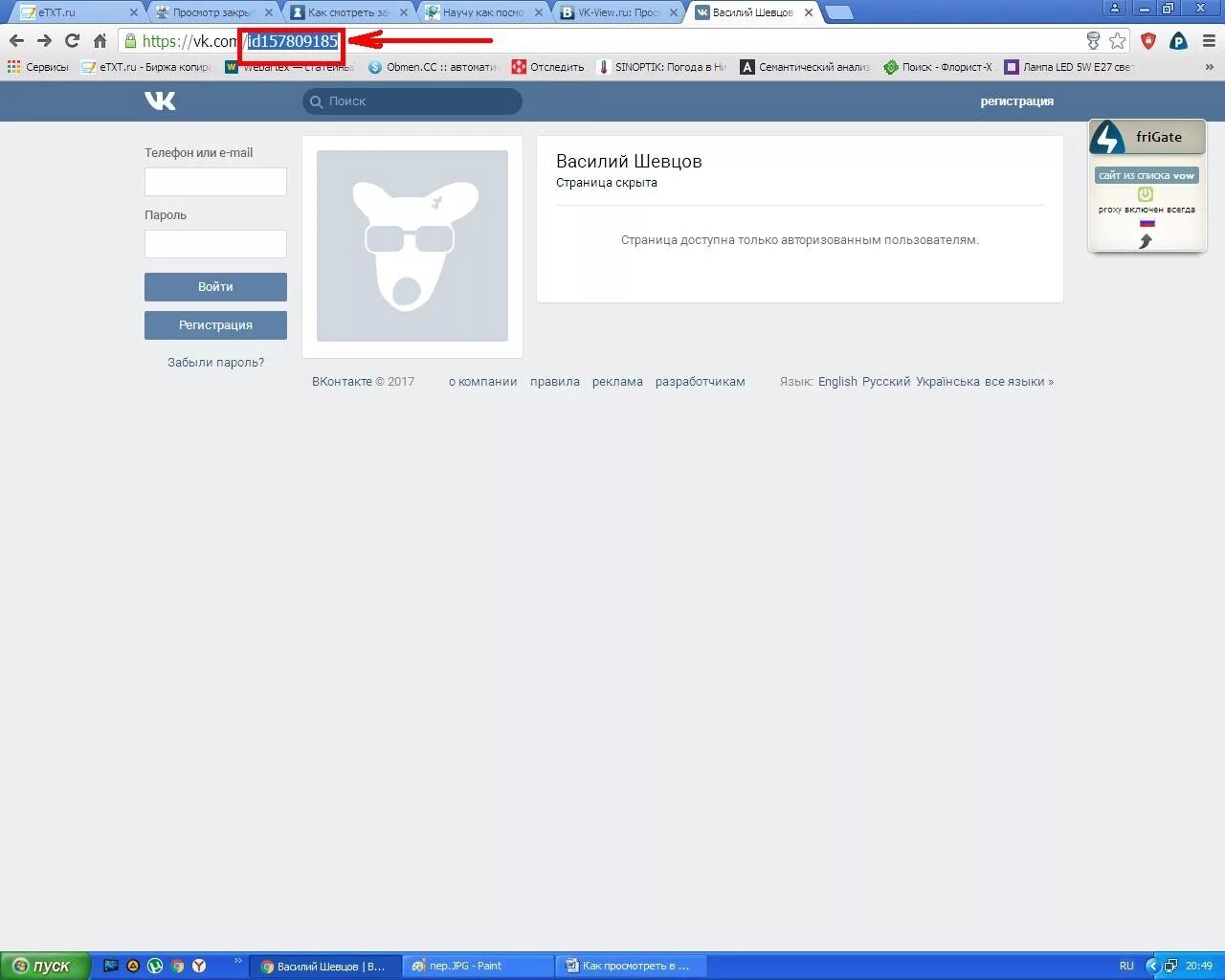Focus the Пароль input field
Image resolution: width=1225 pixels, height=980 pixels.
215,244
